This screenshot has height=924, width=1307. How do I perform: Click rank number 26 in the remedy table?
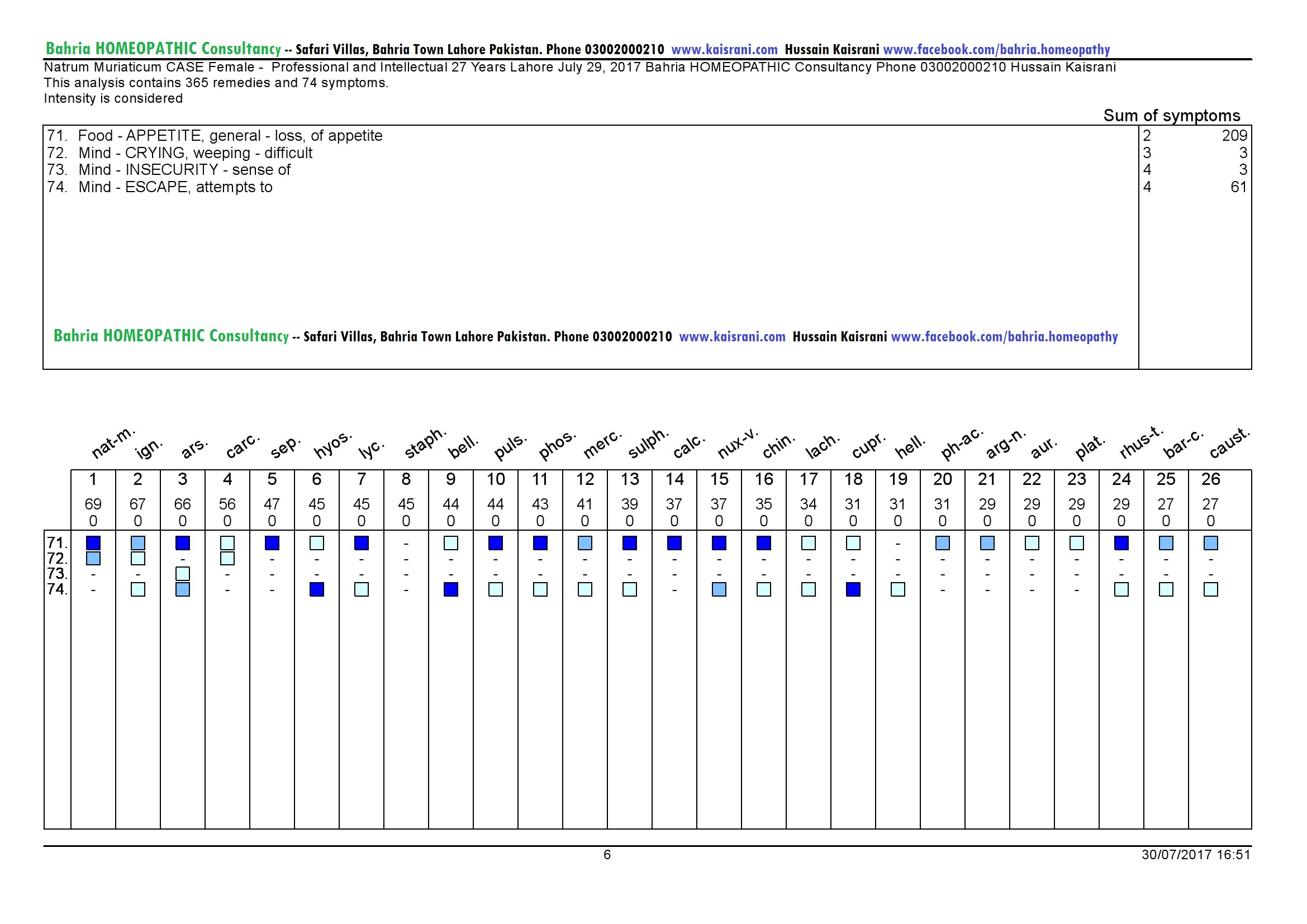1211,479
